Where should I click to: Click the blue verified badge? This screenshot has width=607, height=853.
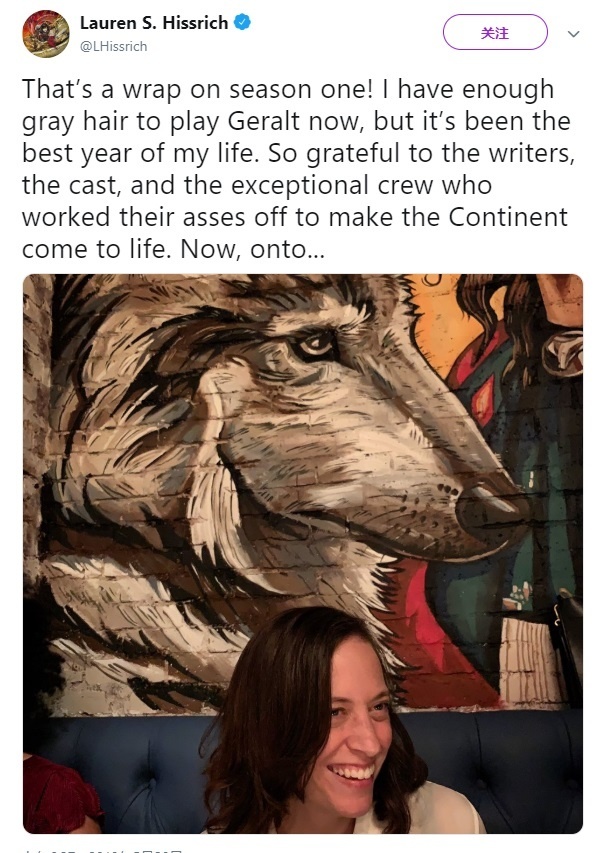242,23
